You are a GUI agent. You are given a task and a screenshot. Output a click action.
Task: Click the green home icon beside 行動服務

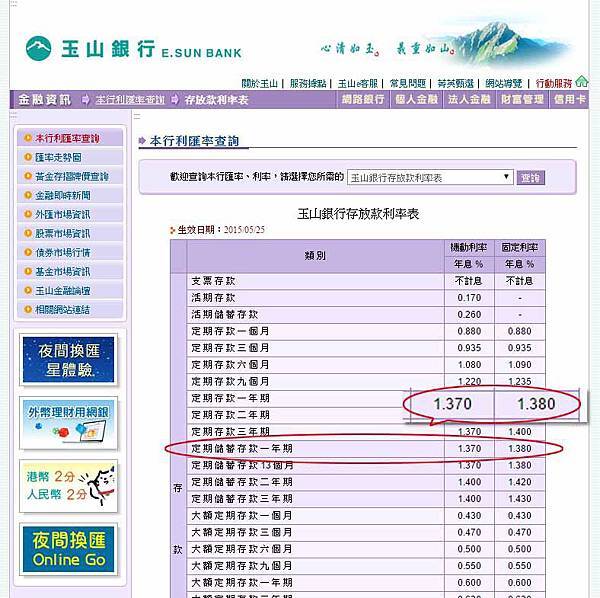point(581,81)
